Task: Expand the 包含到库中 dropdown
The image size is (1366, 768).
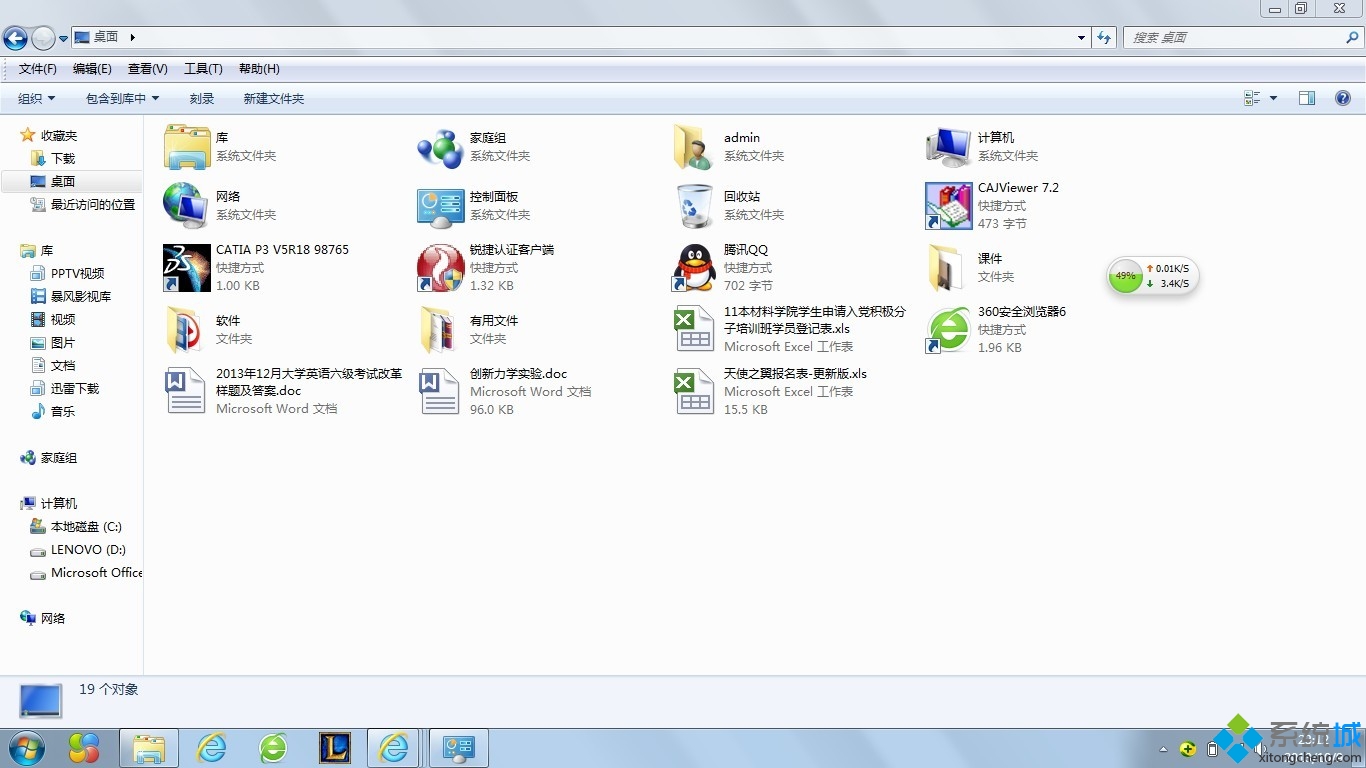Action: pos(122,98)
